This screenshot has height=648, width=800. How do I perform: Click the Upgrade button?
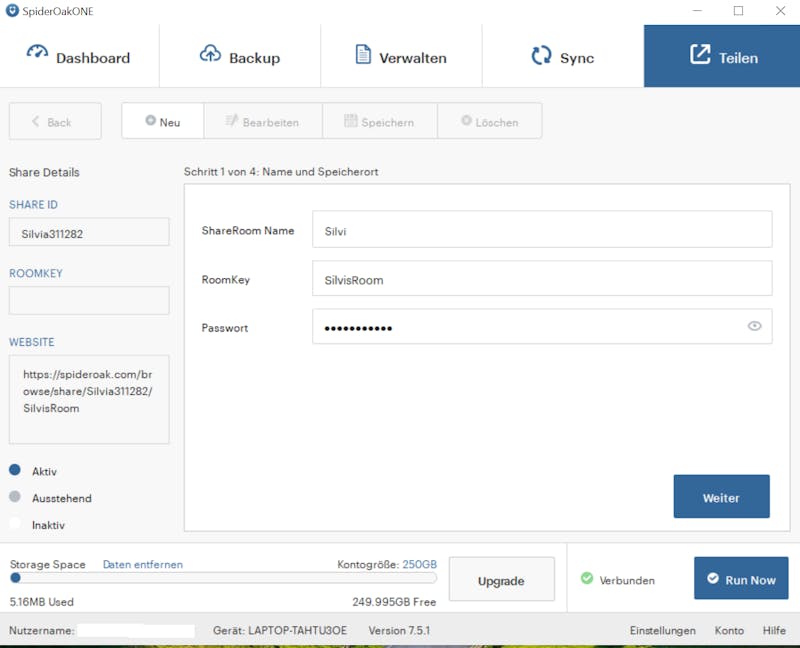(x=501, y=579)
